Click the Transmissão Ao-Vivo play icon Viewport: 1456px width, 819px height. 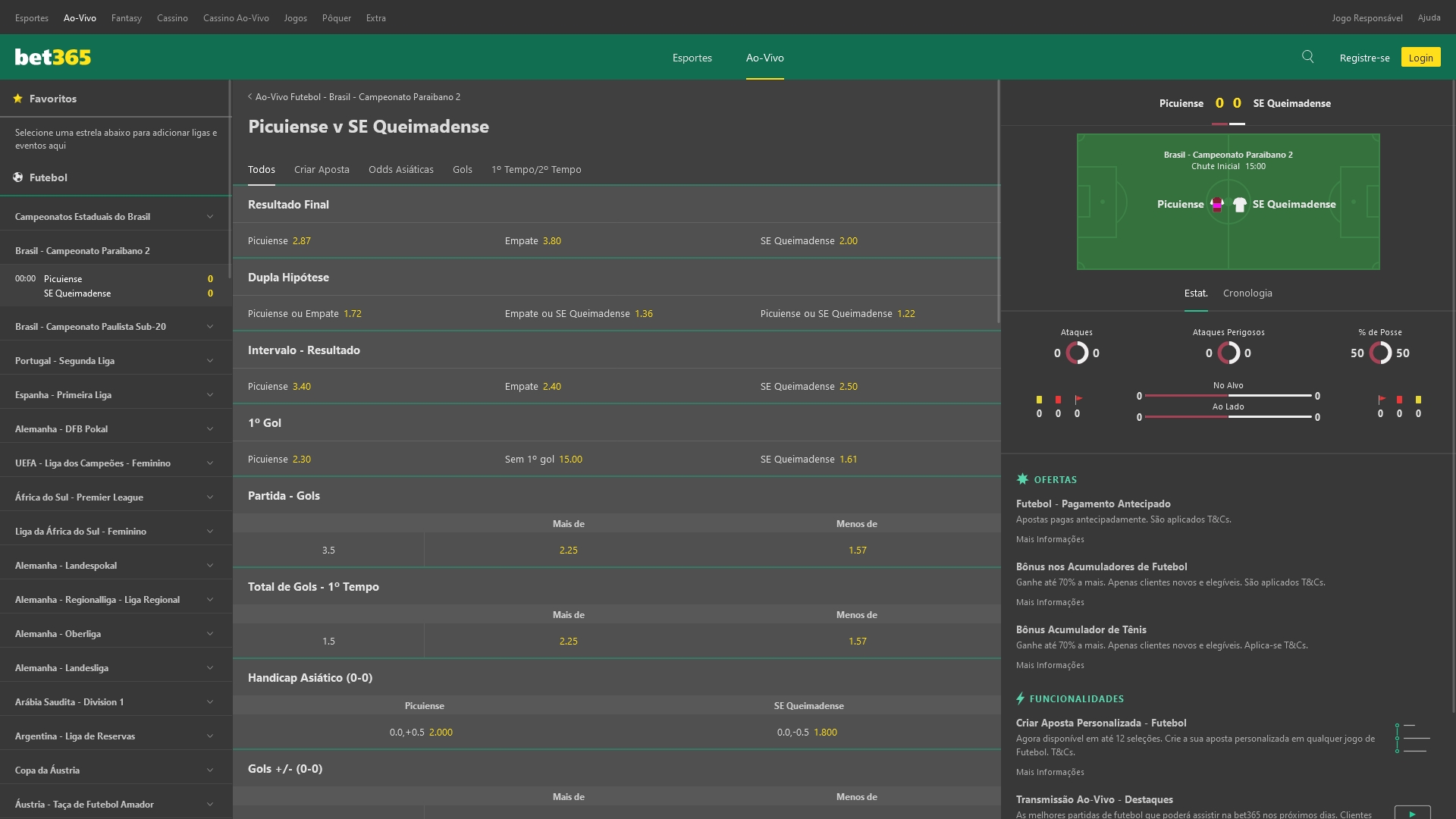point(1412,813)
